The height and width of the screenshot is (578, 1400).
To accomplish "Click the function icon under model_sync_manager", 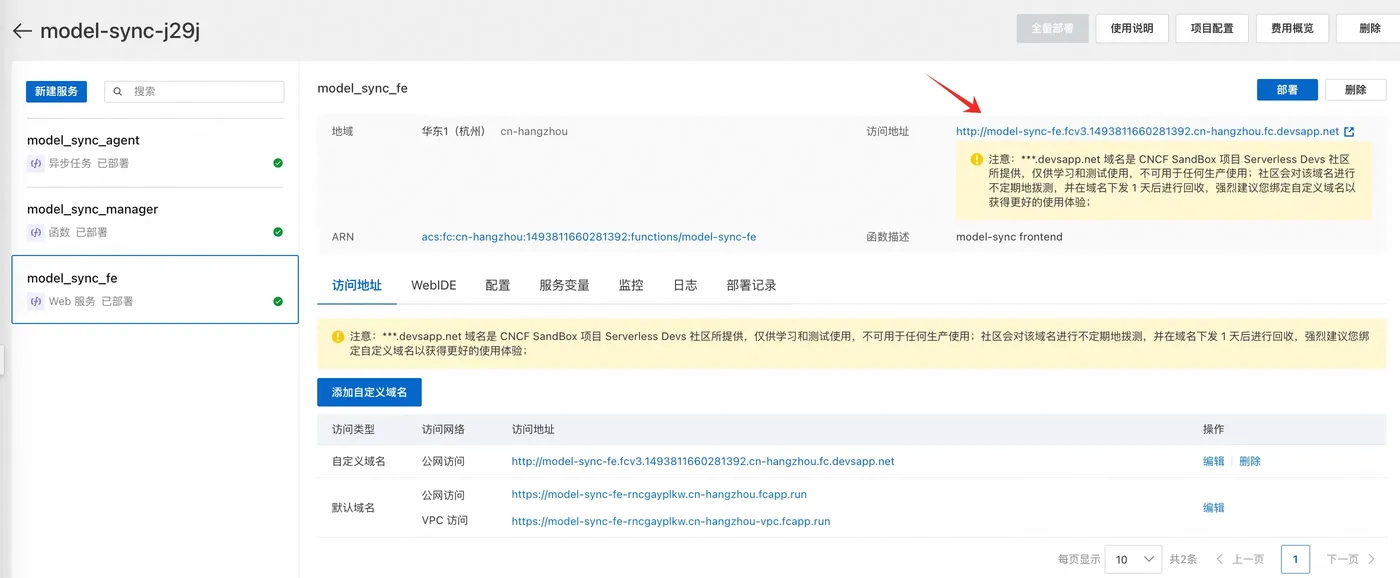I will [x=36, y=232].
